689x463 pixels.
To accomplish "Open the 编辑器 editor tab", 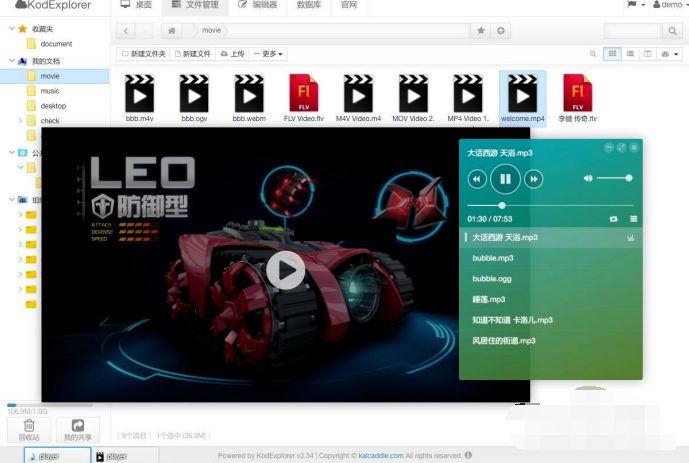I will (257, 5).
